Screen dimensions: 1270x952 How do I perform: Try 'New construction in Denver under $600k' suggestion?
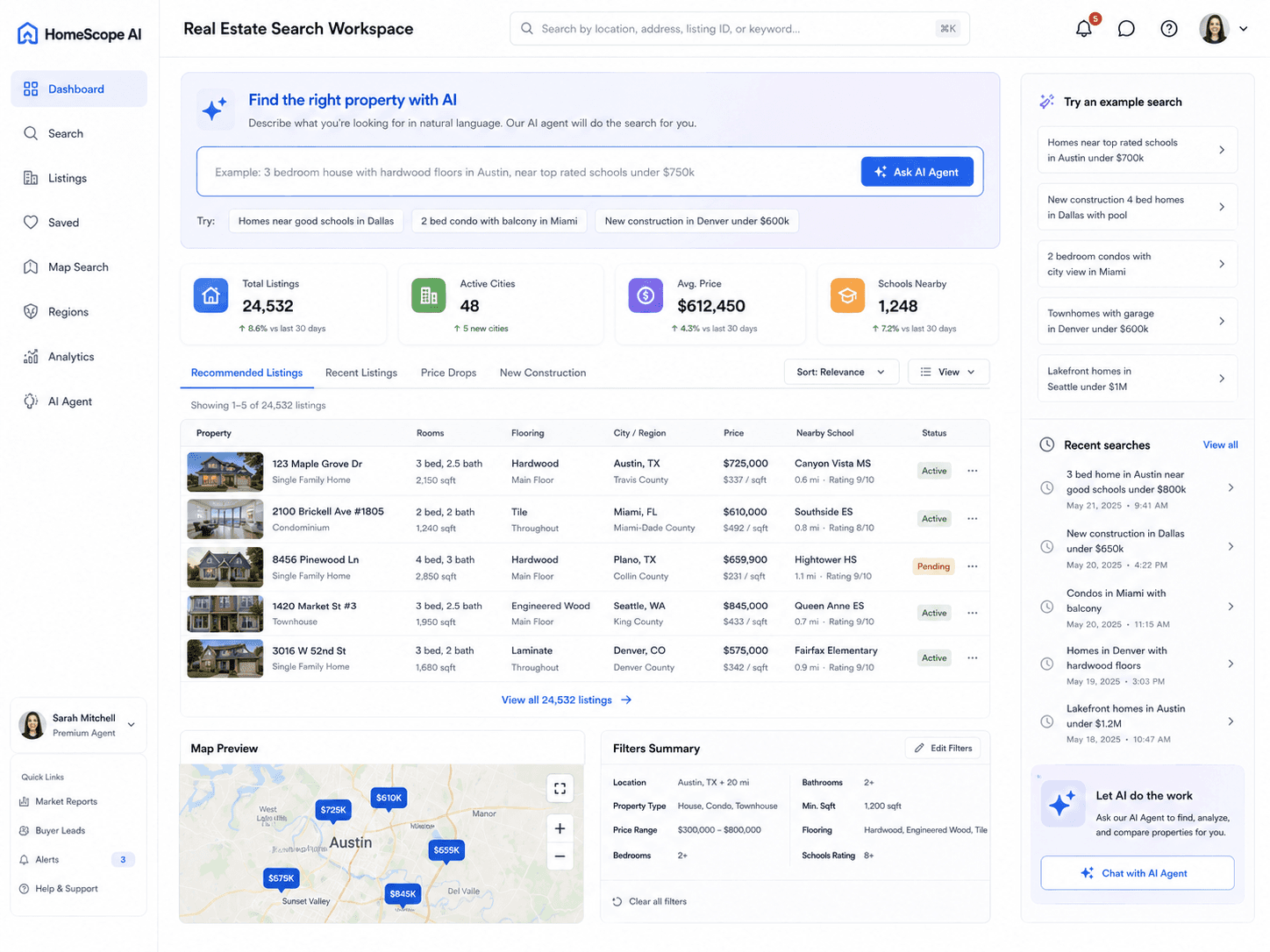(696, 221)
